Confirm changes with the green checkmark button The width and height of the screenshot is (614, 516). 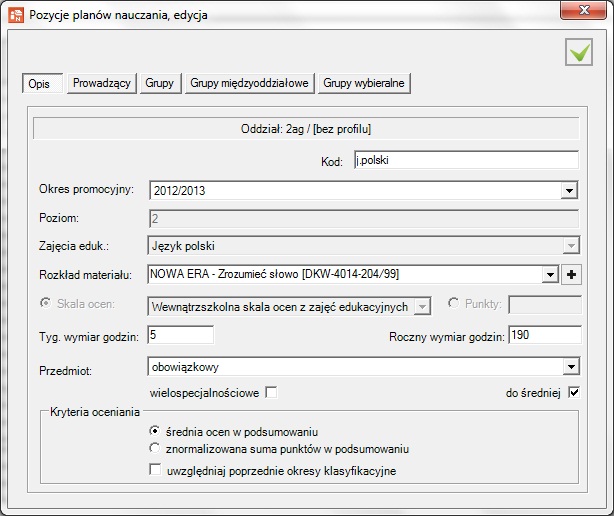tap(579, 52)
